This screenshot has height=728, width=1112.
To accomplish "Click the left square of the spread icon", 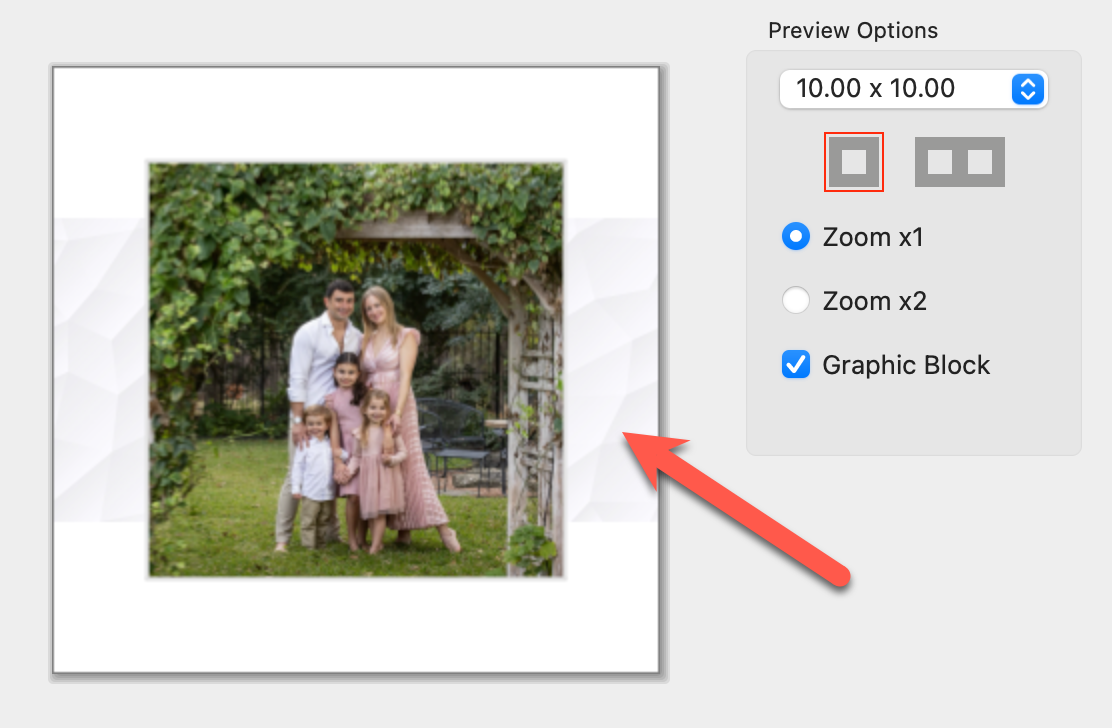I will (x=940, y=162).
